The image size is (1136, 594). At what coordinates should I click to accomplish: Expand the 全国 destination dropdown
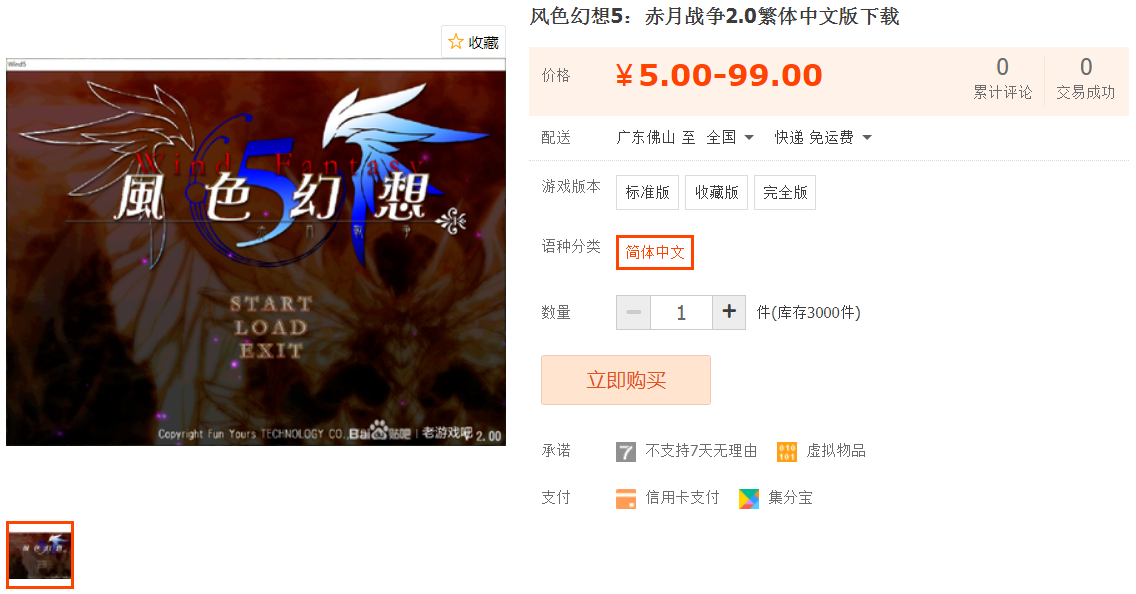tap(730, 138)
